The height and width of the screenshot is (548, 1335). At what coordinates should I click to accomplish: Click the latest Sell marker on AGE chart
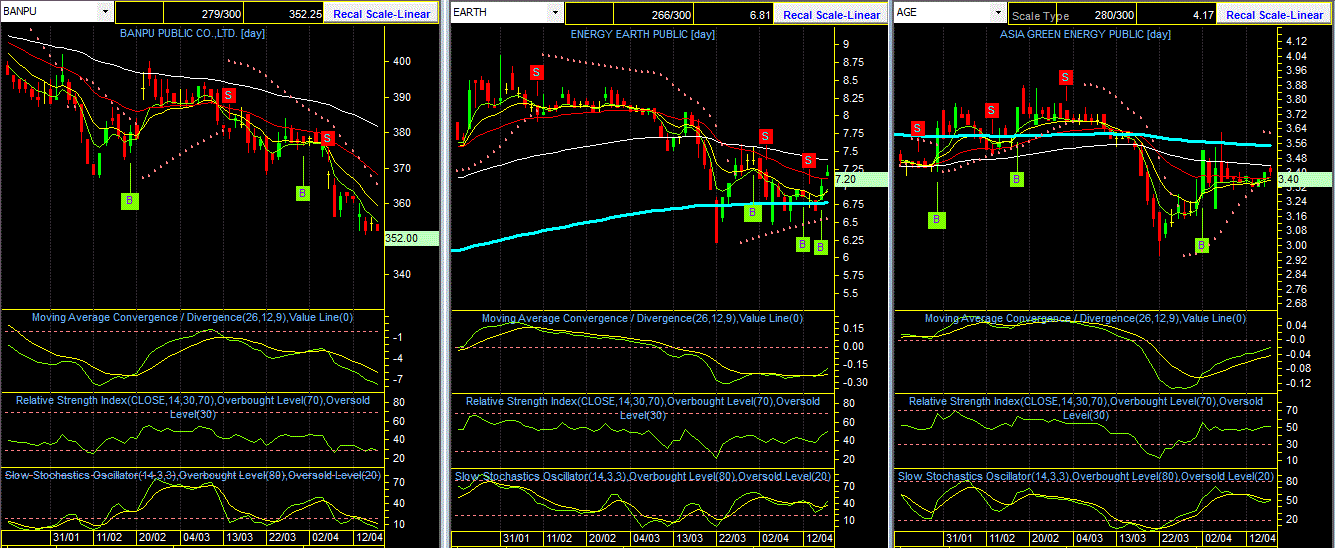tap(1066, 77)
